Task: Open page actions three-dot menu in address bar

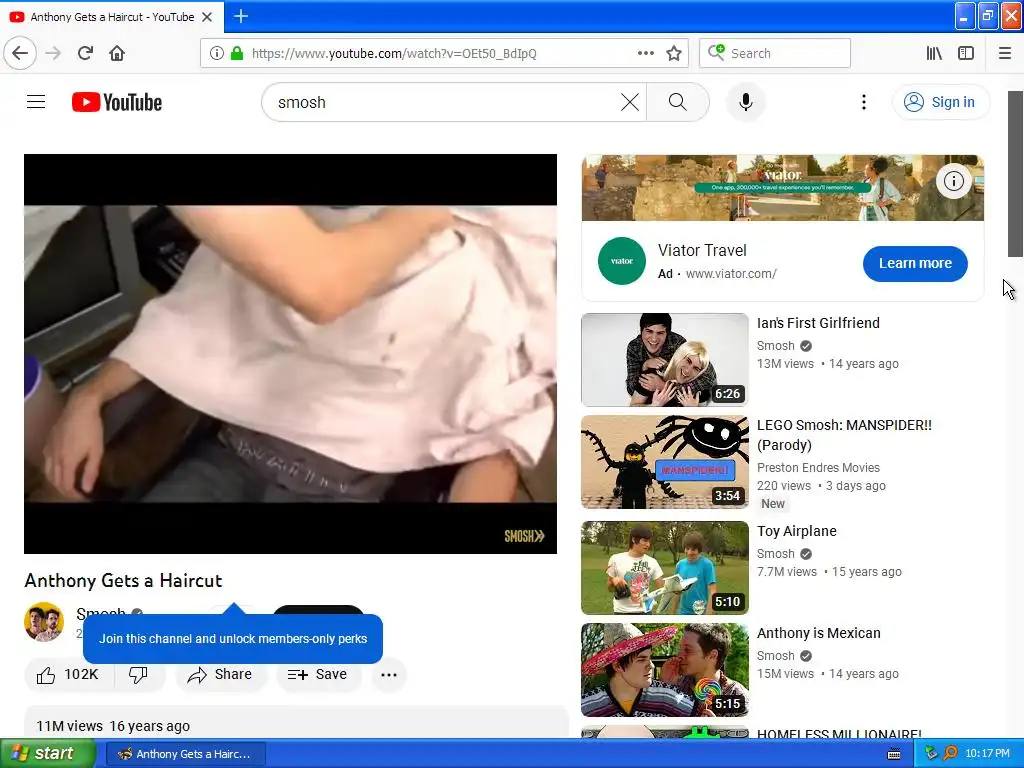Action: coord(645,53)
